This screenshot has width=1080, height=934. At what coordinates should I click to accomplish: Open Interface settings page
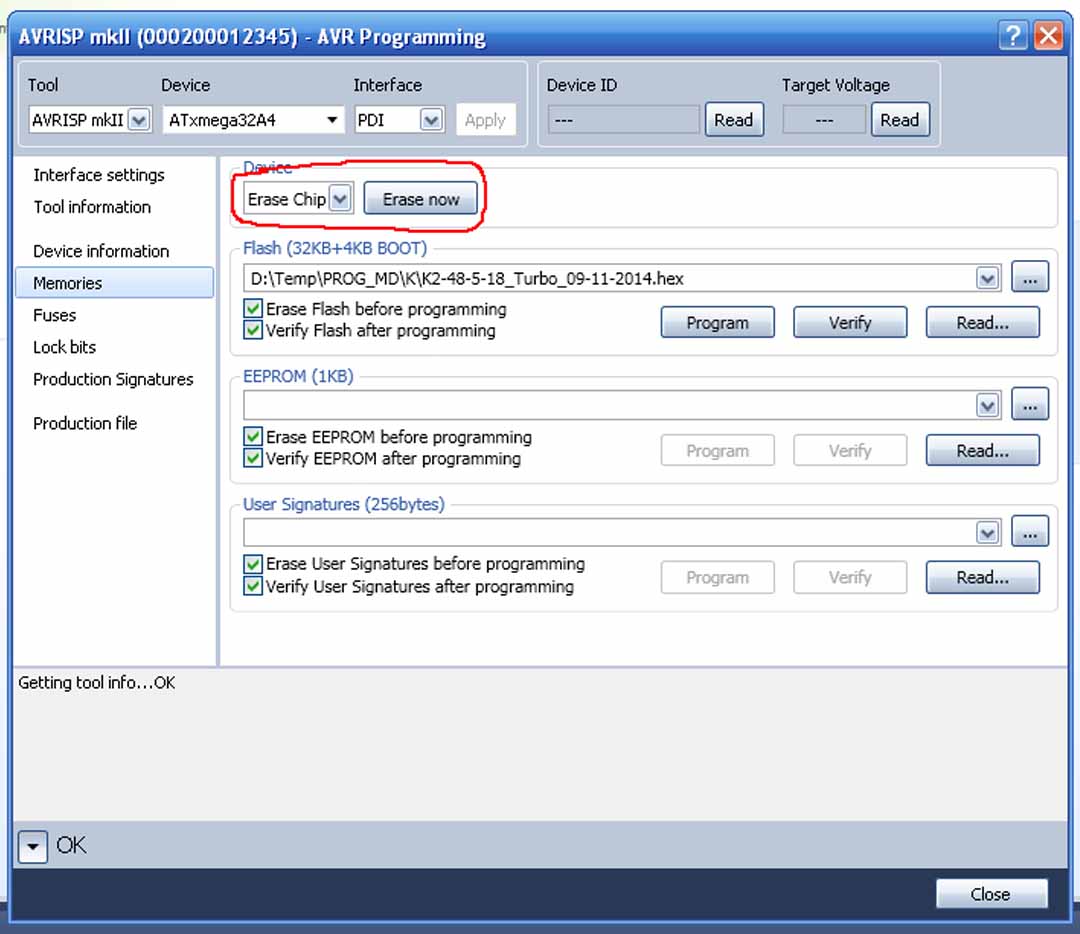point(99,175)
